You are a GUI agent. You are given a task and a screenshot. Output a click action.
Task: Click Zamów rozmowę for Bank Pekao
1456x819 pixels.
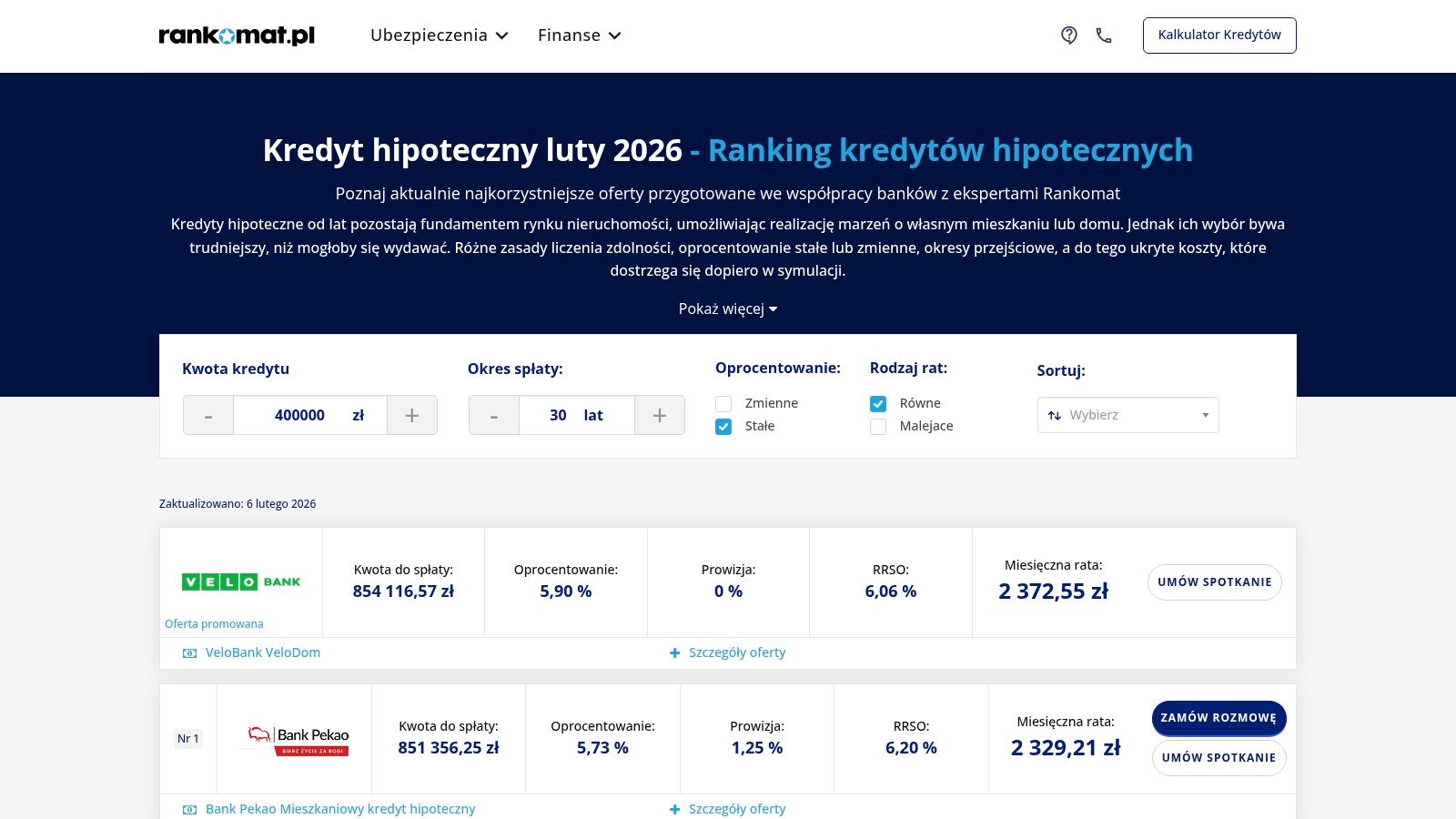(1219, 718)
